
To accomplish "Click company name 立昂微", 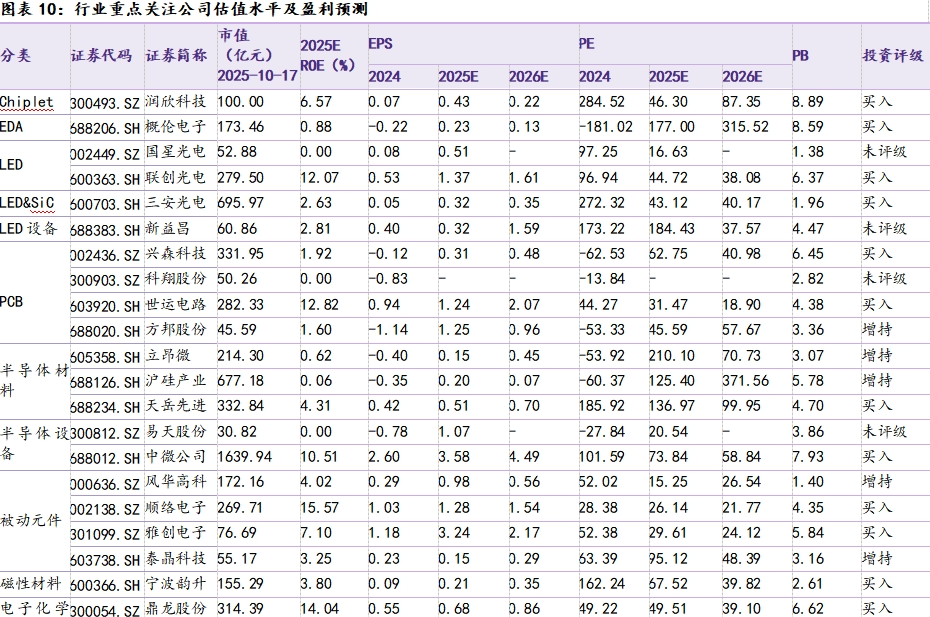I will tap(168, 355).
